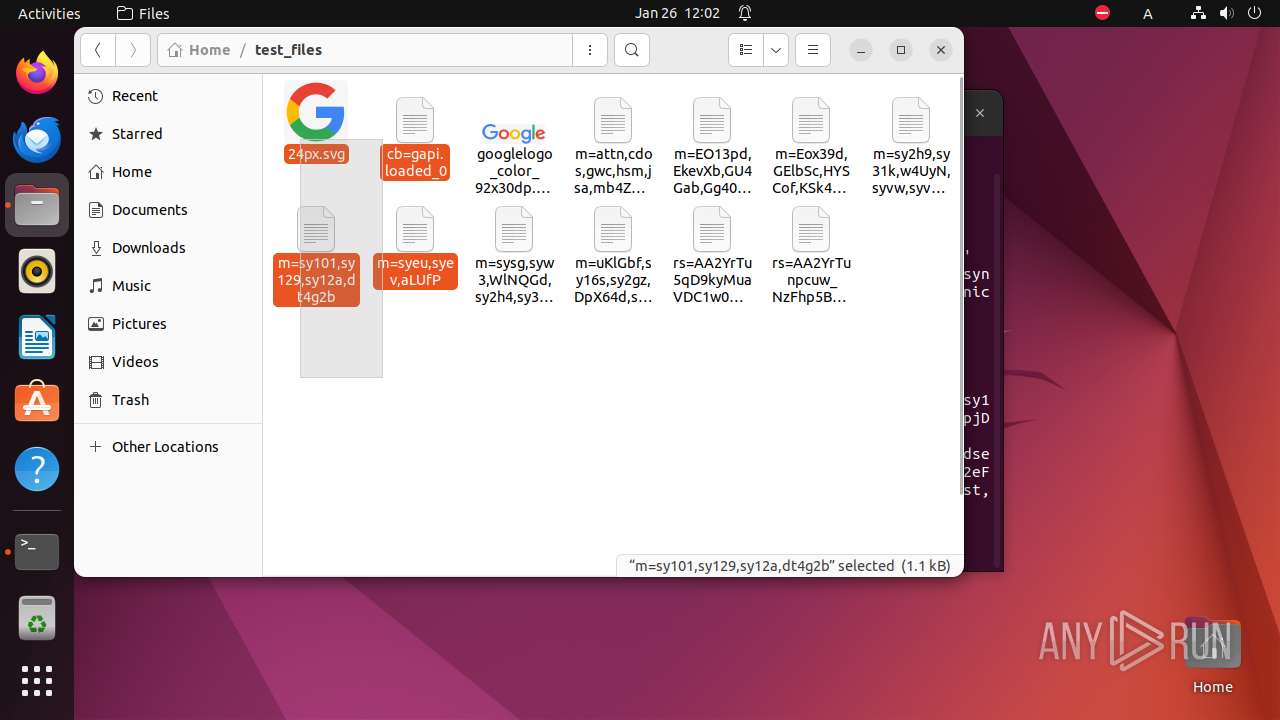The image size is (1280, 720).
Task: Open Documents in the sidebar
Action: pyautogui.click(x=168, y=210)
